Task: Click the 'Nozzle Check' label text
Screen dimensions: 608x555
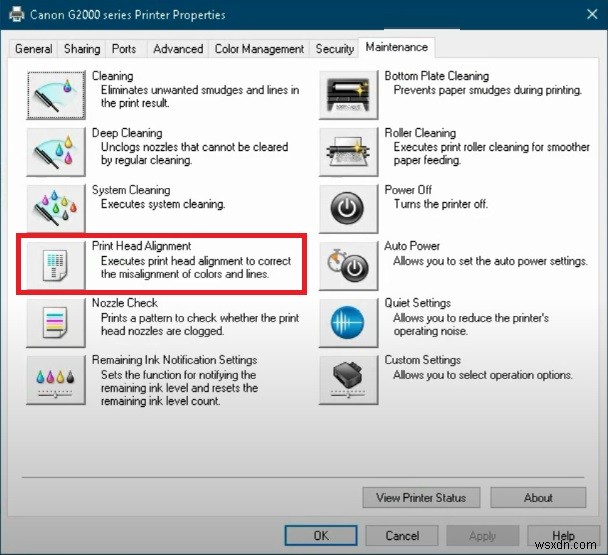Action: (125, 303)
